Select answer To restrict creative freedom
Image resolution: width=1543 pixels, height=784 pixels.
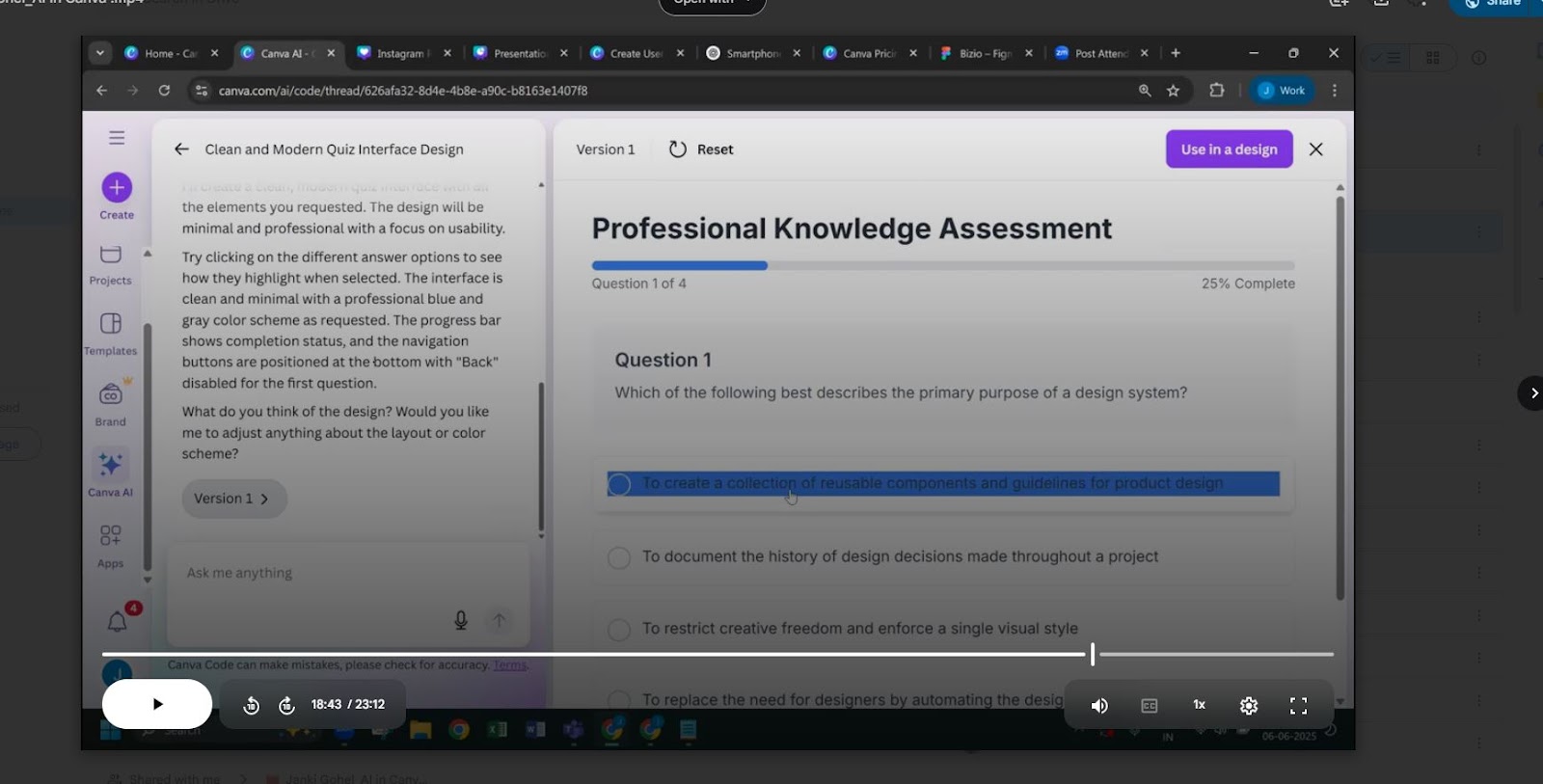click(x=943, y=630)
